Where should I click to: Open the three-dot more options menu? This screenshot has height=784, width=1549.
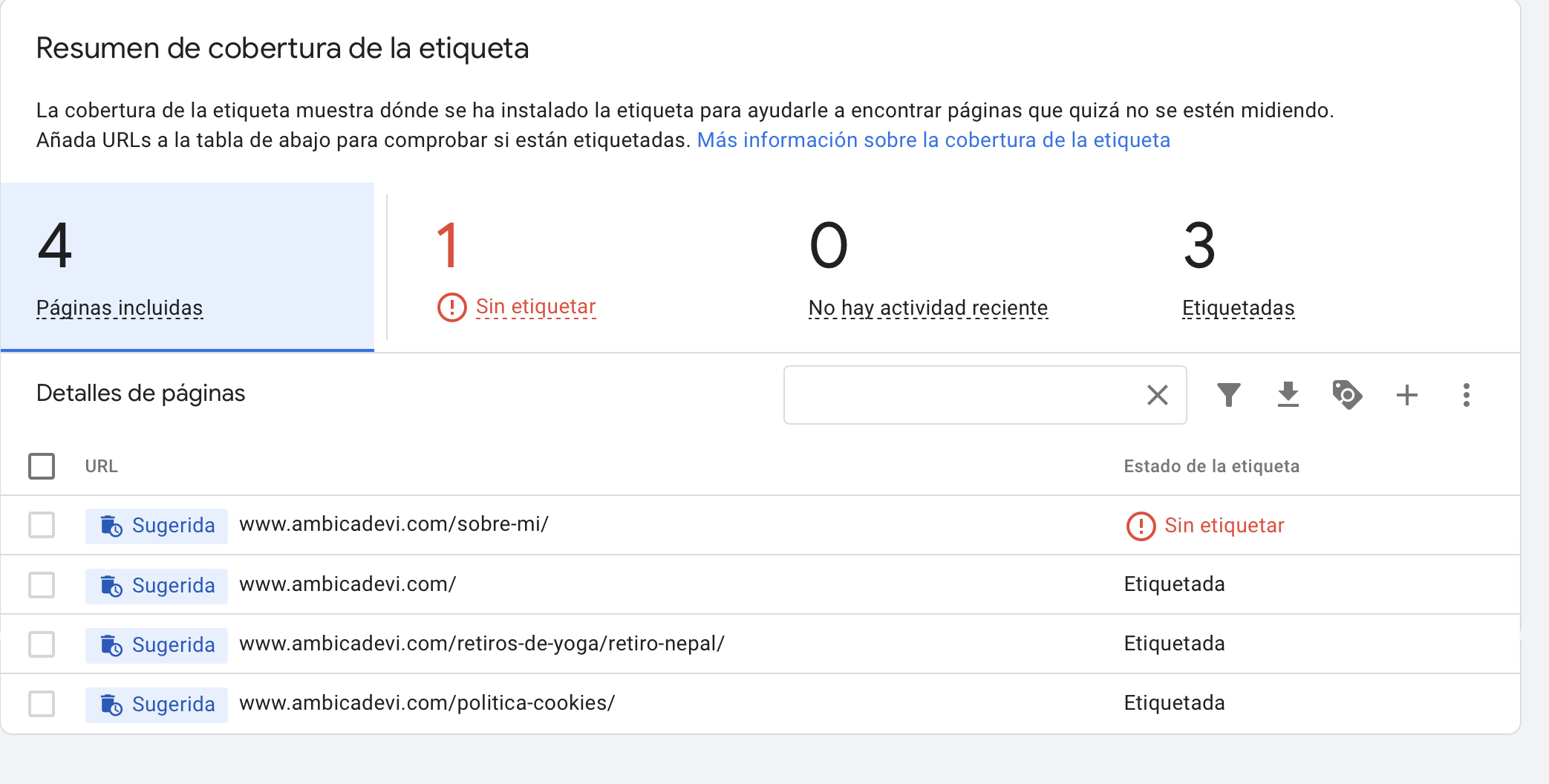pos(1467,394)
